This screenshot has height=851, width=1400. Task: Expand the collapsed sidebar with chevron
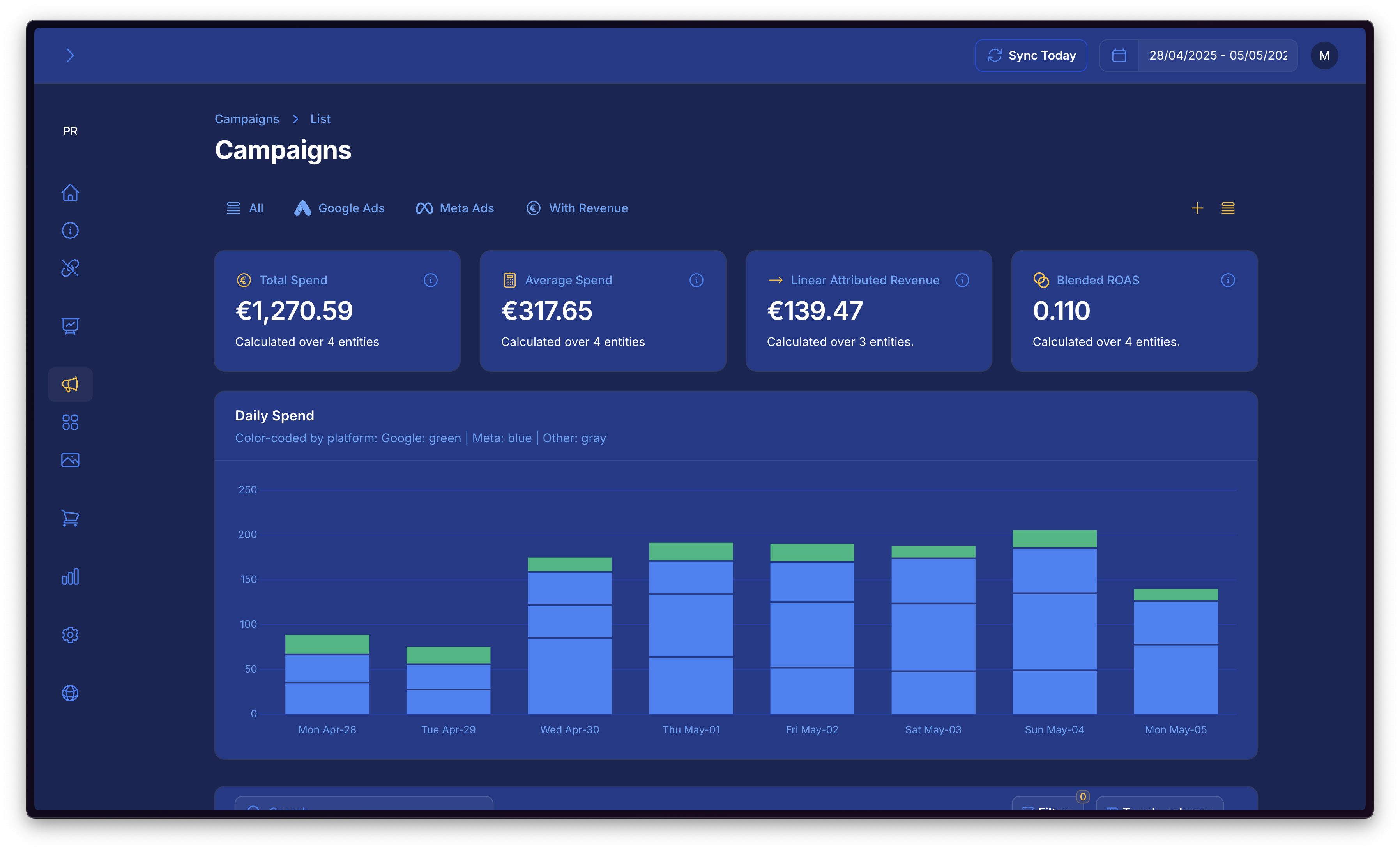coord(70,56)
